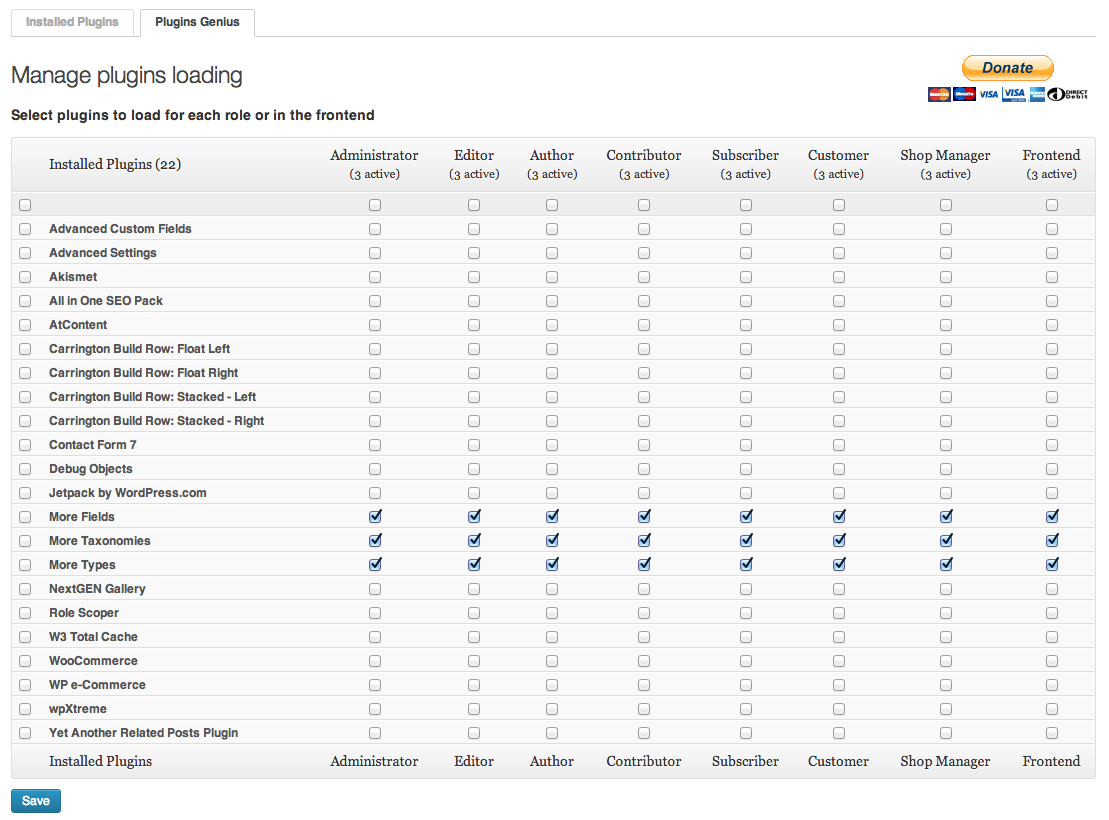The width and height of the screenshot is (1109, 820).
Task: Check wpXtreme for the Editor role
Action: click(474, 709)
